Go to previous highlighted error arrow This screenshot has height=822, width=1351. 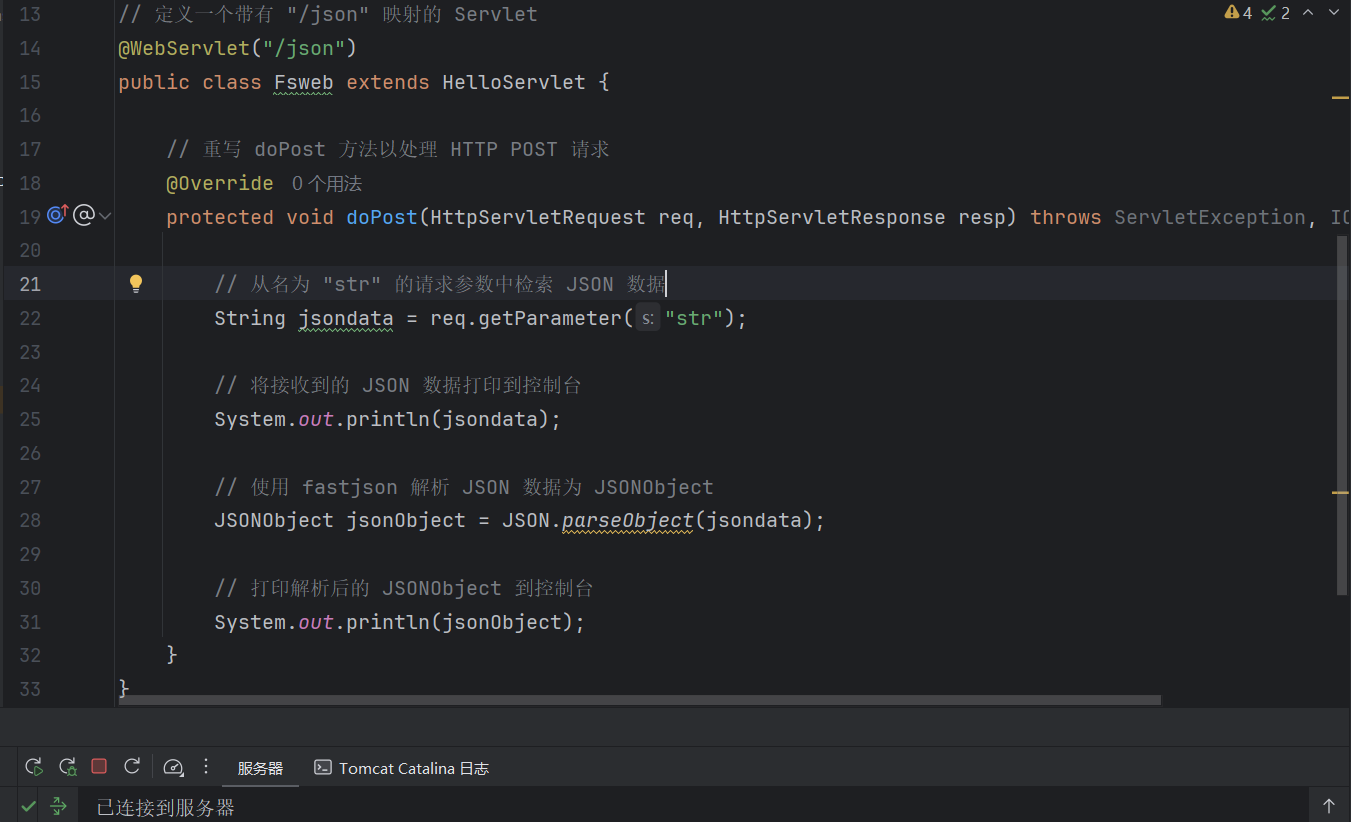pyautogui.click(x=1308, y=13)
